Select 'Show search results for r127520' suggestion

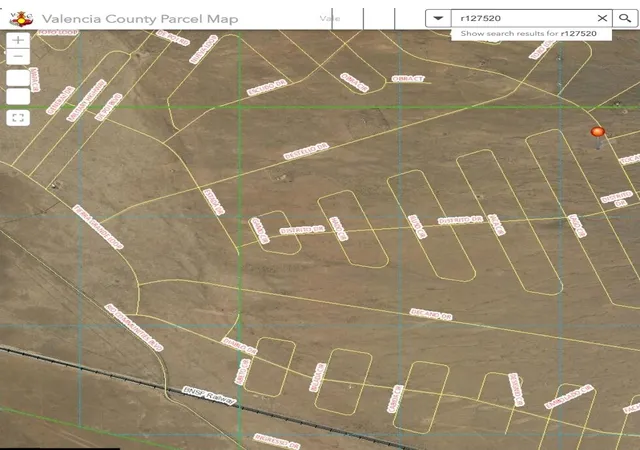[531, 34]
